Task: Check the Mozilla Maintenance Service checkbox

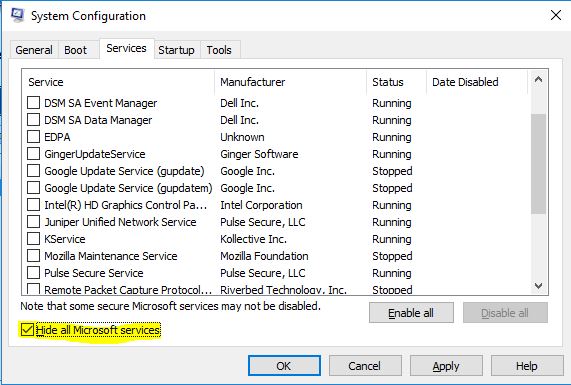Action: tap(34, 256)
